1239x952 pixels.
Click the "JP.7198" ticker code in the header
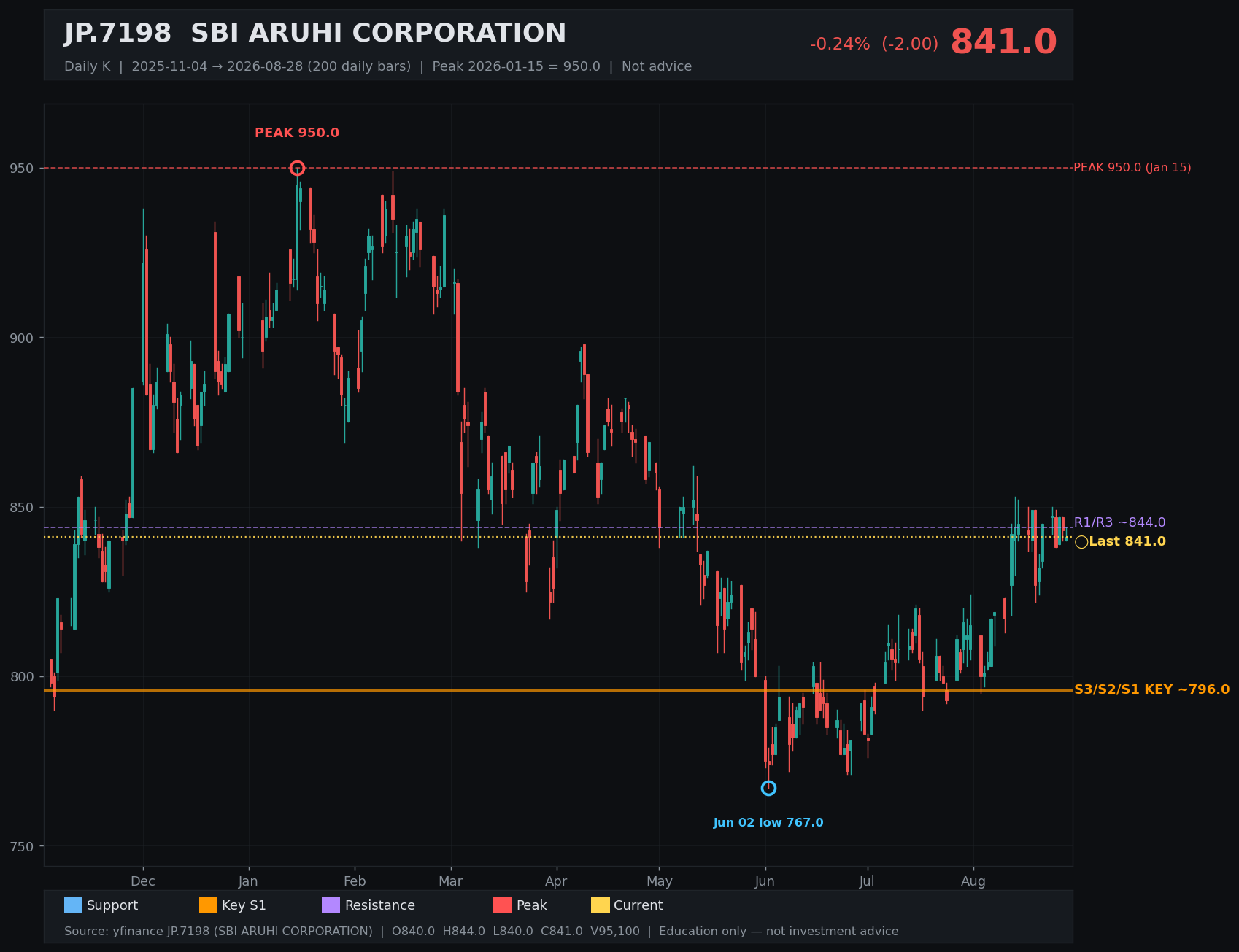point(117,34)
